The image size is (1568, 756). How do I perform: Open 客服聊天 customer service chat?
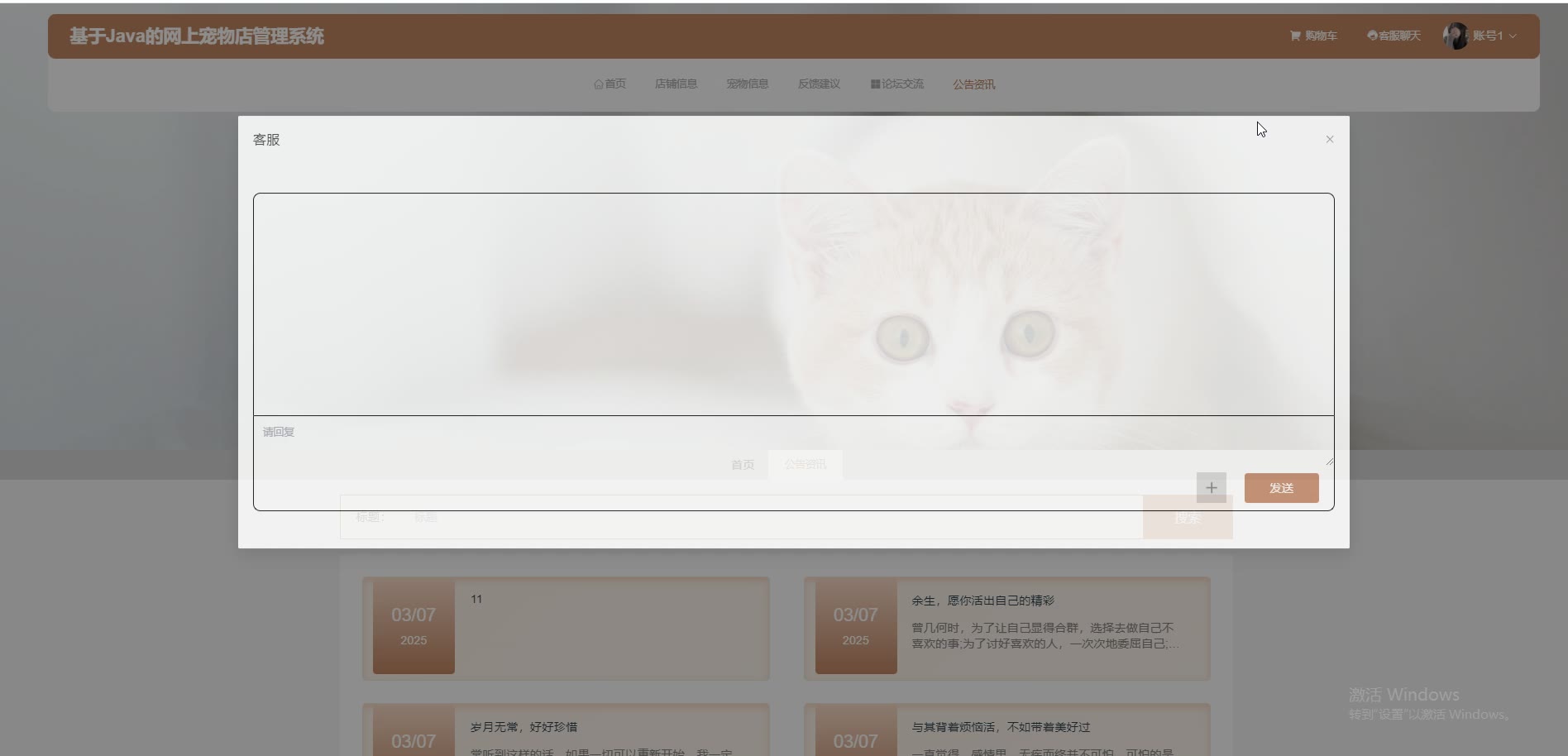(x=1394, y=36)
